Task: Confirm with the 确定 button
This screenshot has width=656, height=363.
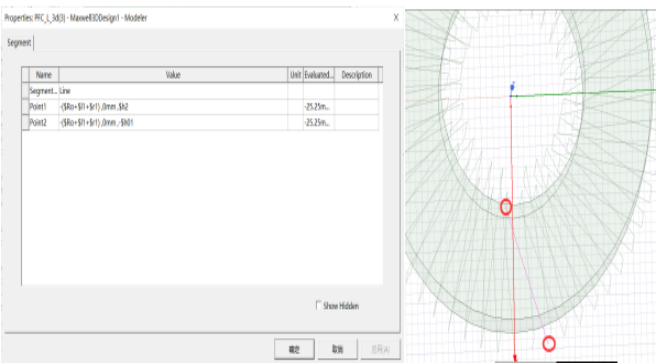Action: tap(294, 349)
